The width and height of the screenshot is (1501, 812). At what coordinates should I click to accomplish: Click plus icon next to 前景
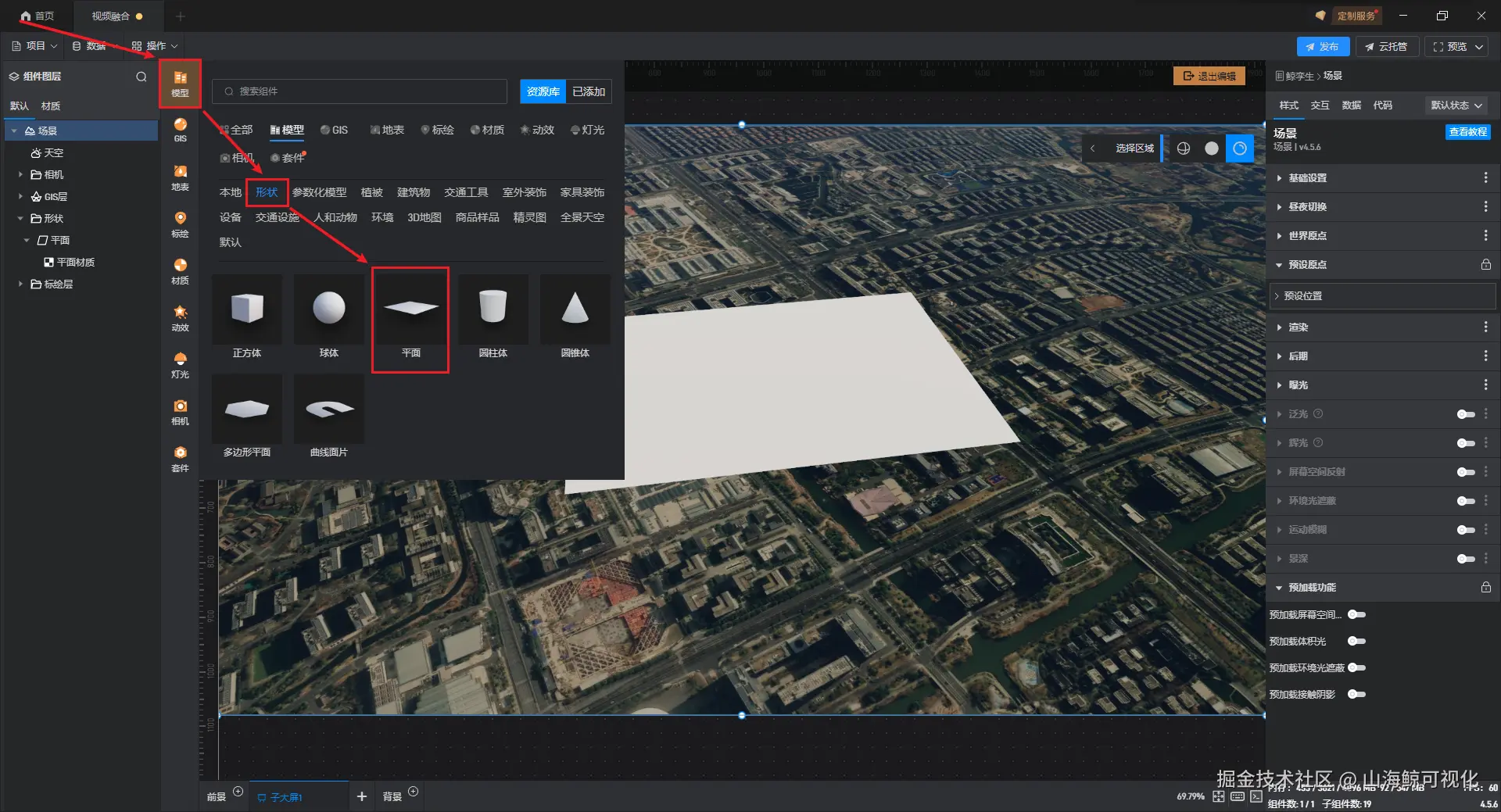click(x=238, y=792)
